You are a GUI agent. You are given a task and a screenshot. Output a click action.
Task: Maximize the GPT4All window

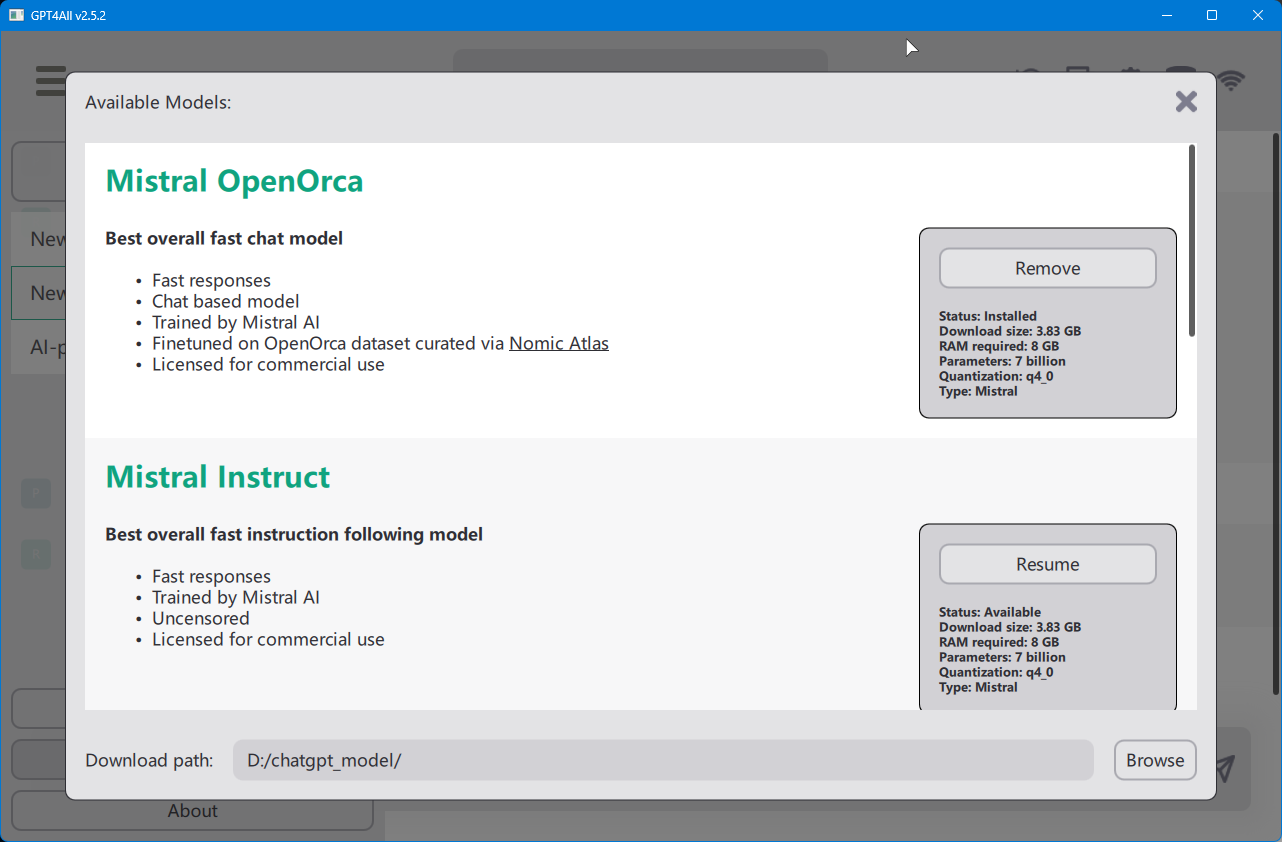(1212, 15)
